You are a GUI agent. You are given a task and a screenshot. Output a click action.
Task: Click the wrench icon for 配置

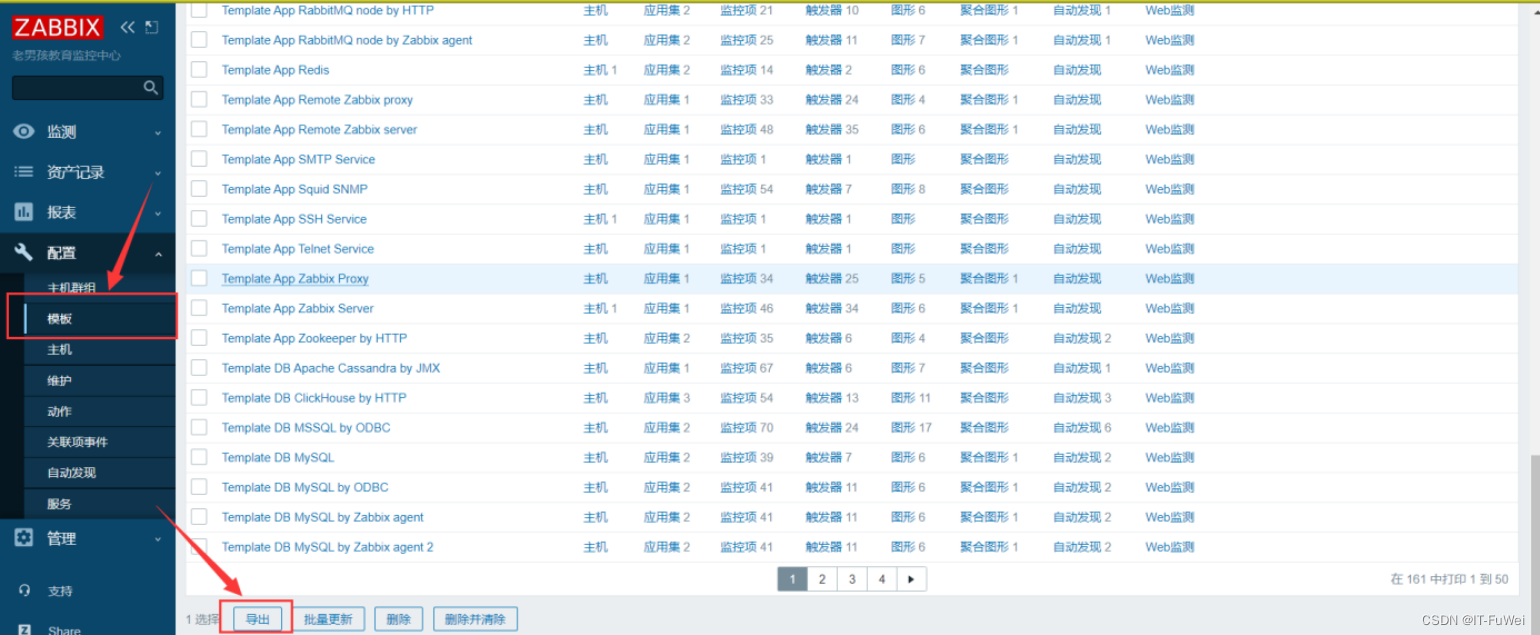pyautogui.click(x=23, y=252)
